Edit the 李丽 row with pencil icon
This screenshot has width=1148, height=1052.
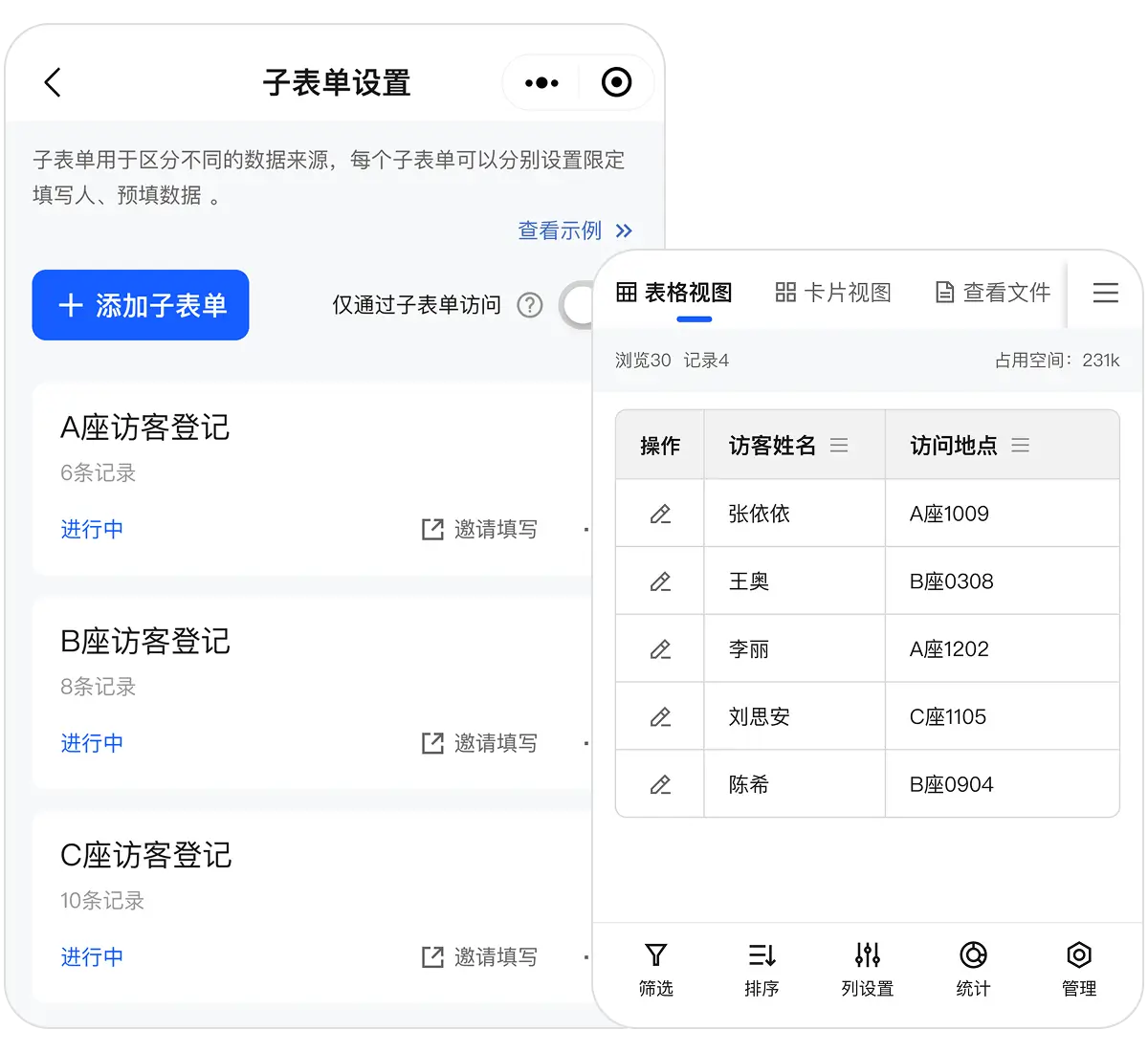click(x=660, y=649)
